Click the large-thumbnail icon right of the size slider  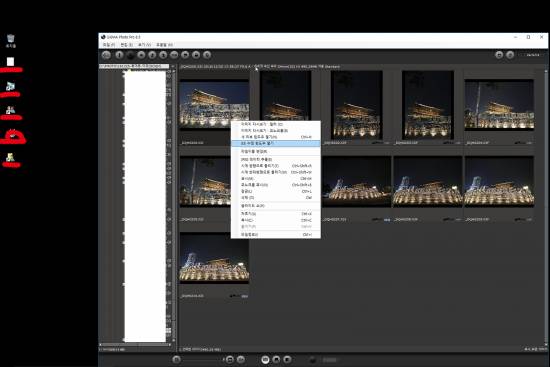[230, 359]
